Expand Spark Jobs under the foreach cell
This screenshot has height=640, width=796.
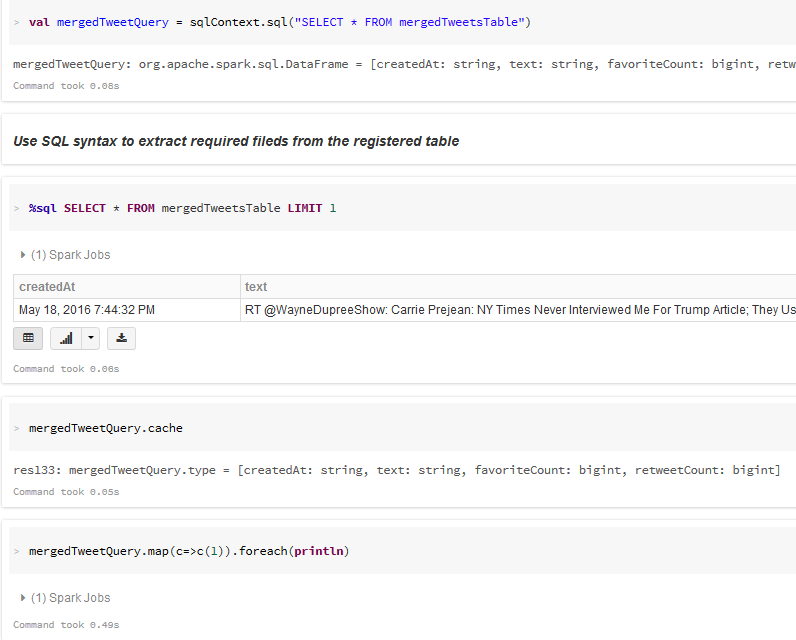click(x=65, y=598)
